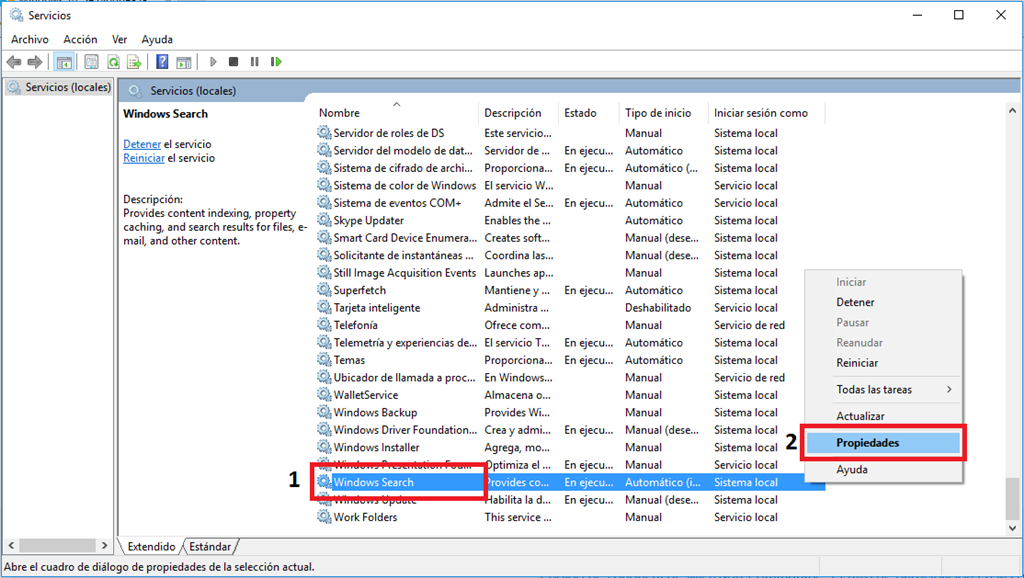
Task: Open the Ayuda menu in menu bar
Action: tap(157, 39)
